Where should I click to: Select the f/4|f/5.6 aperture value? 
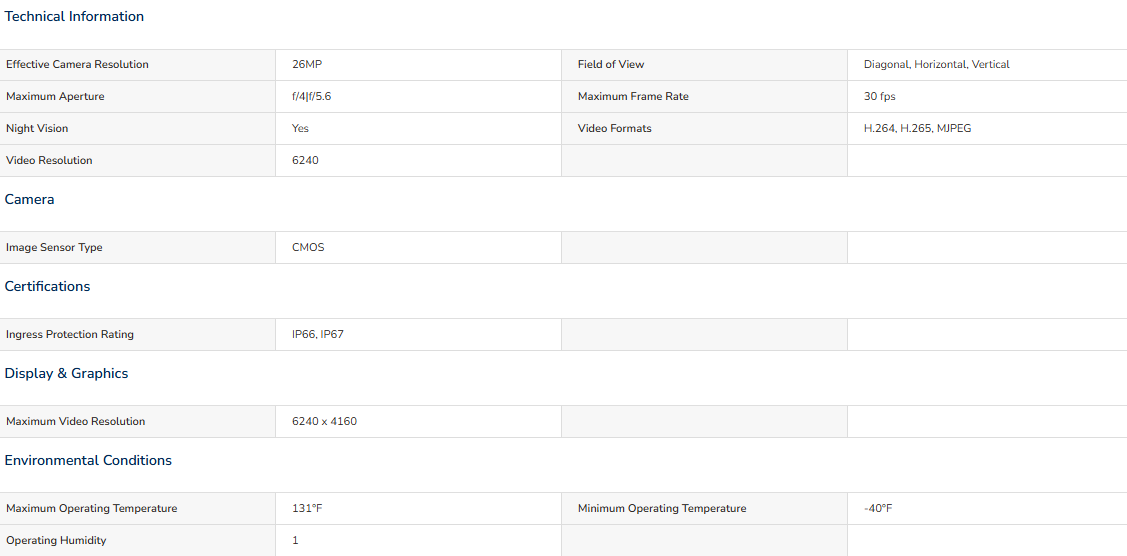(312, 96)
